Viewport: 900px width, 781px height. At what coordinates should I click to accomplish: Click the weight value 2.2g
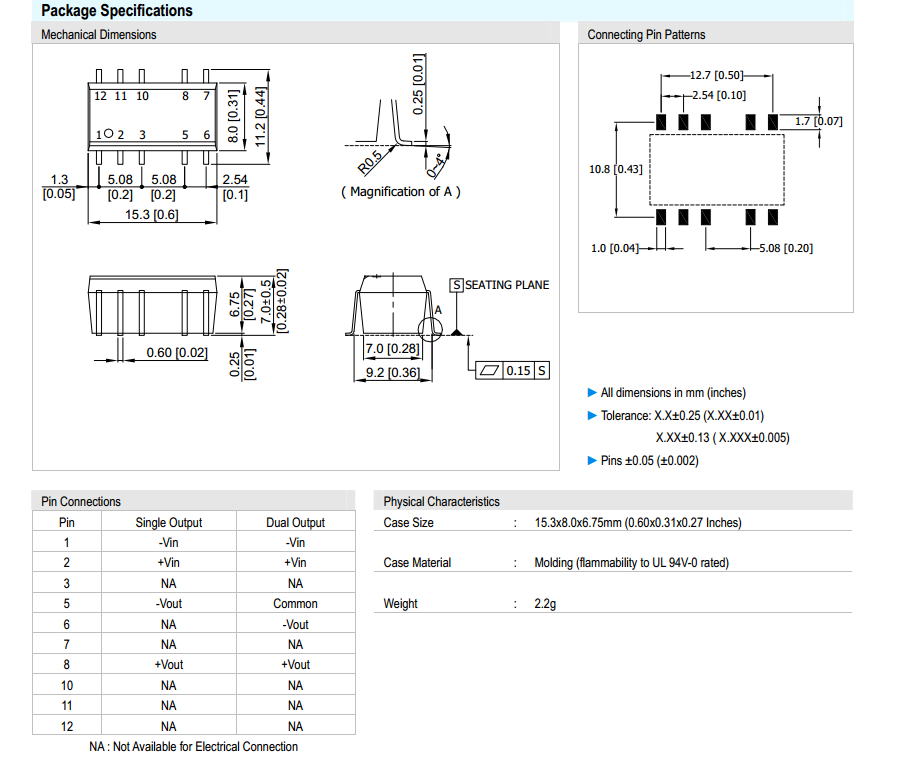click(x=545, y=604)
